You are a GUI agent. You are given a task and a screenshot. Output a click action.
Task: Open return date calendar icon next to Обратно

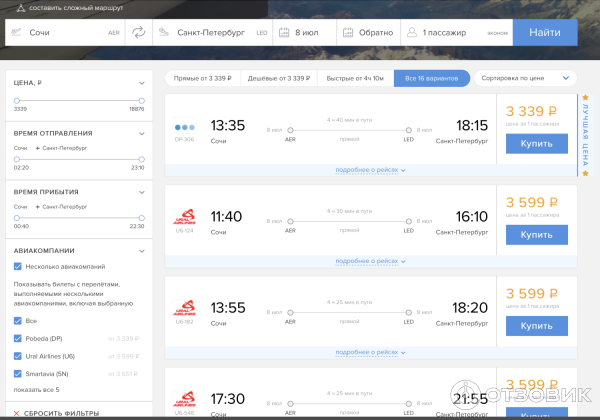point(348,33)
